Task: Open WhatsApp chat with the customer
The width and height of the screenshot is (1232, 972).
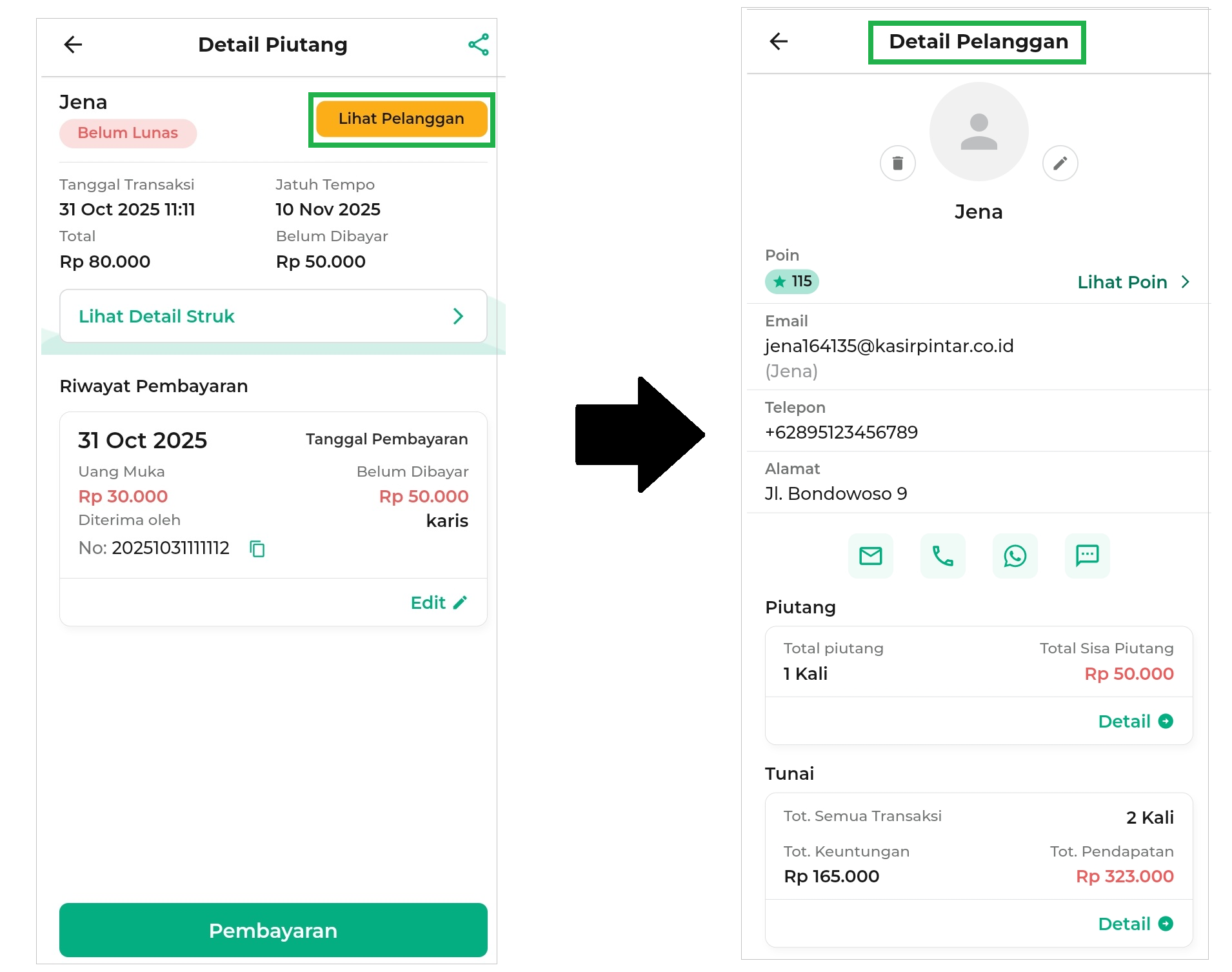Action: click(x=1015, y=555)
